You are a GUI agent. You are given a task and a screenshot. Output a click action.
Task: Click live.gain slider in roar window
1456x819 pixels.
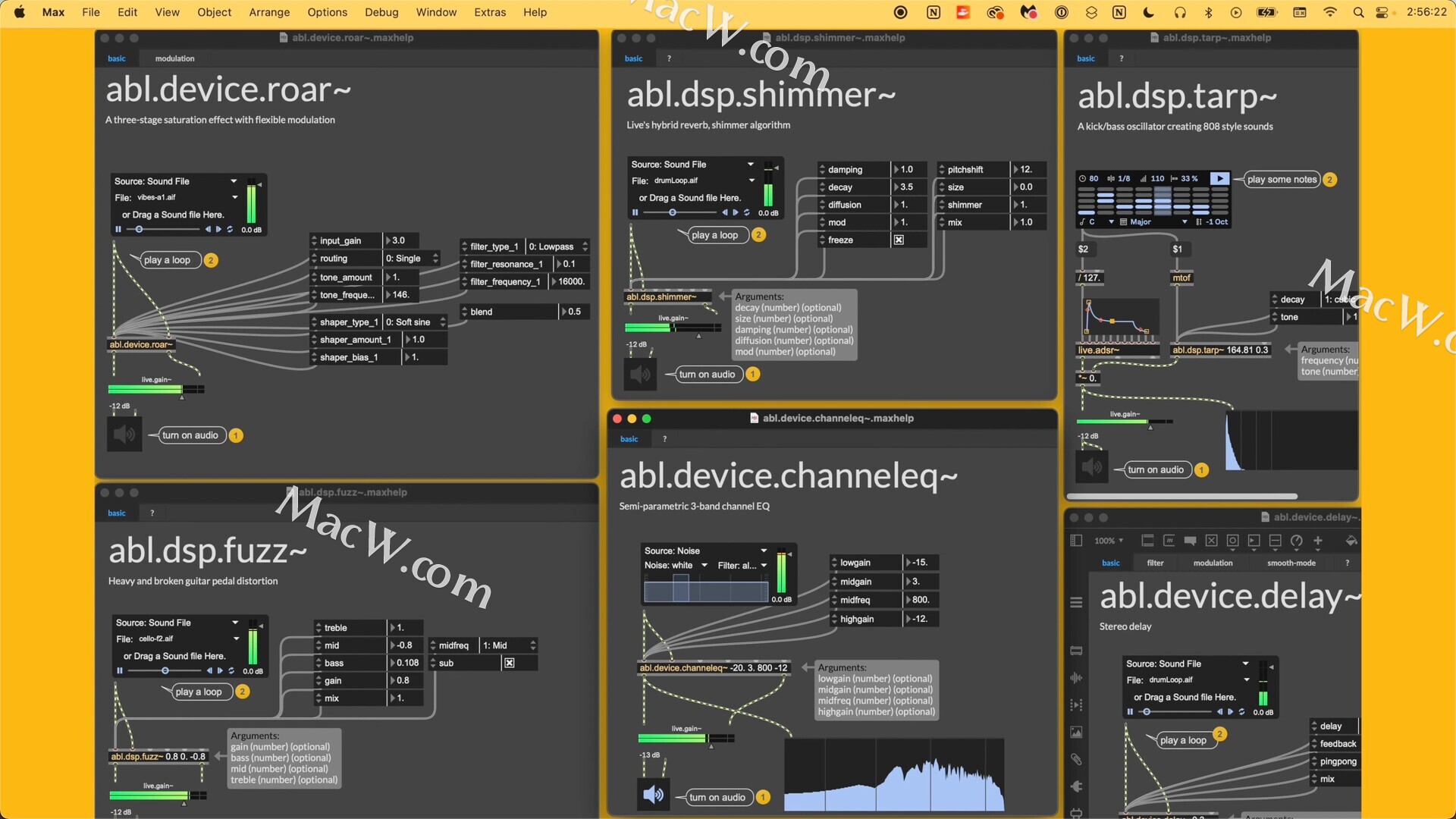[156, 389]
